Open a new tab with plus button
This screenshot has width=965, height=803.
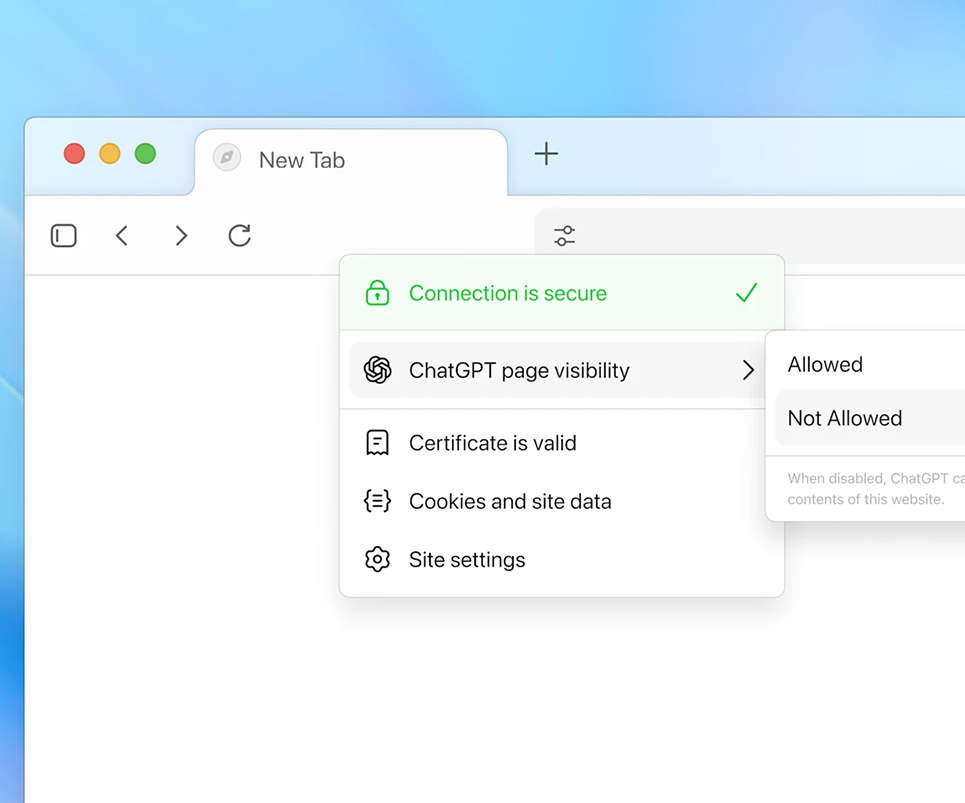pyautogui.click(x=546, y=154)
